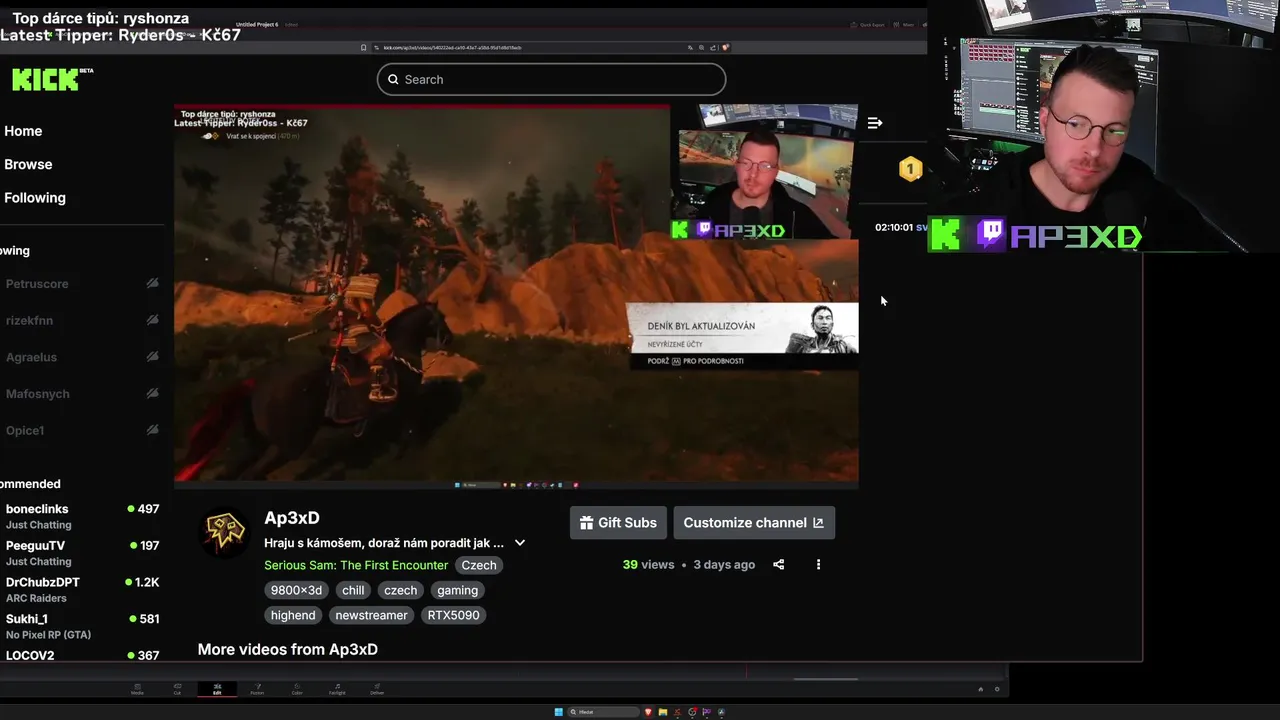Switch to the Media page tab

137,690
